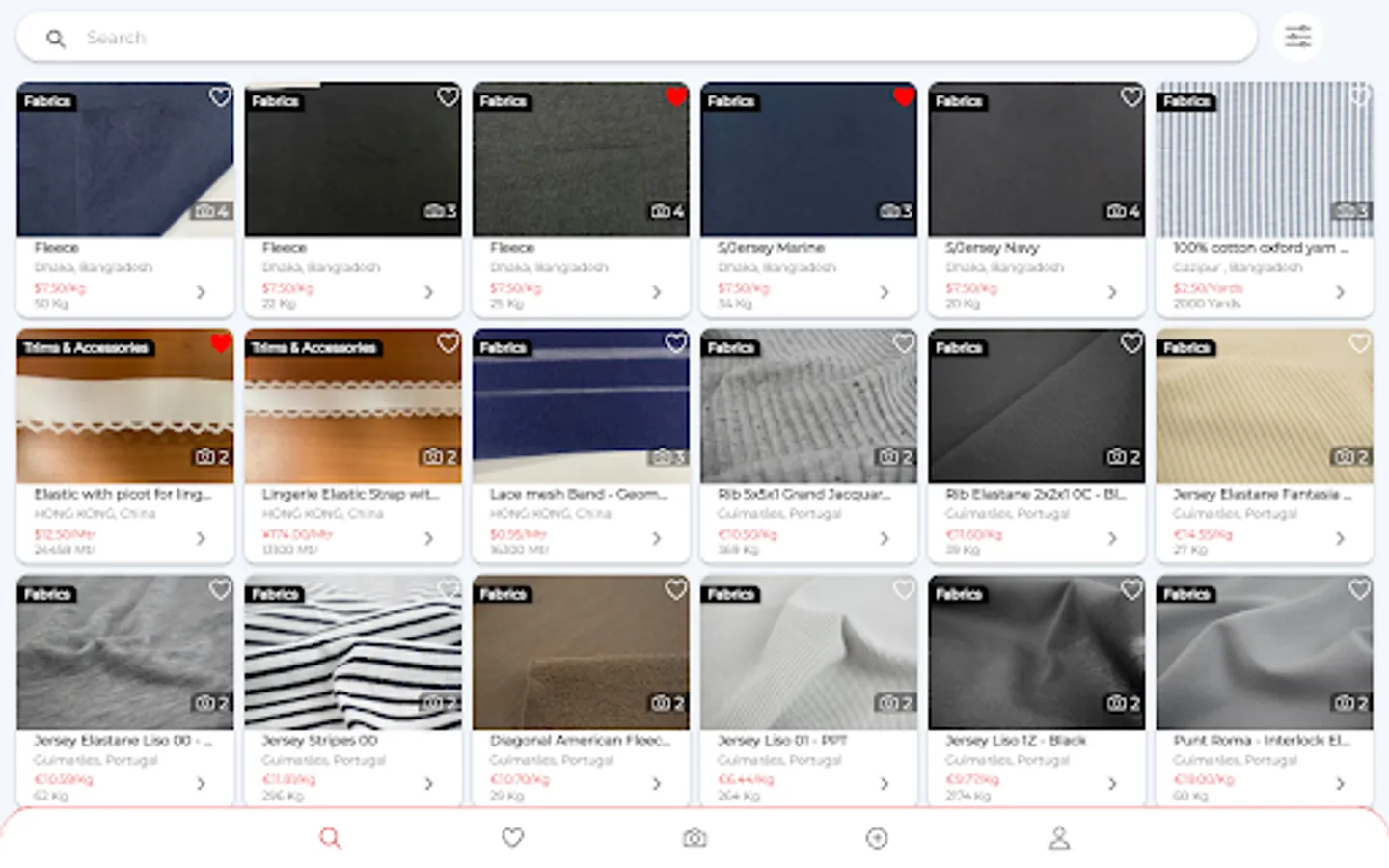Favorite the S/Jersey Navy fabric
Screen dimensions: 1389x868
[x=1131, y=96]
